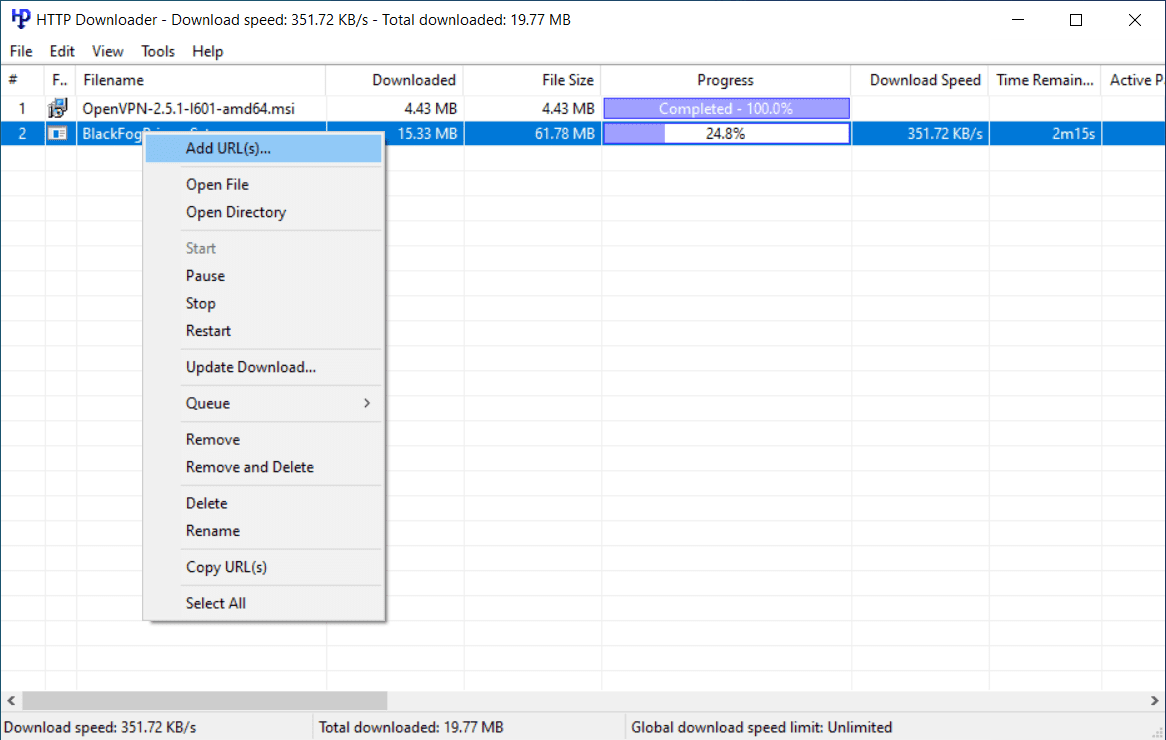The height and width of the screenshot is (740, 1166).
Task: Sort by the Time Remaining column header
Action: pos(1045,80)
